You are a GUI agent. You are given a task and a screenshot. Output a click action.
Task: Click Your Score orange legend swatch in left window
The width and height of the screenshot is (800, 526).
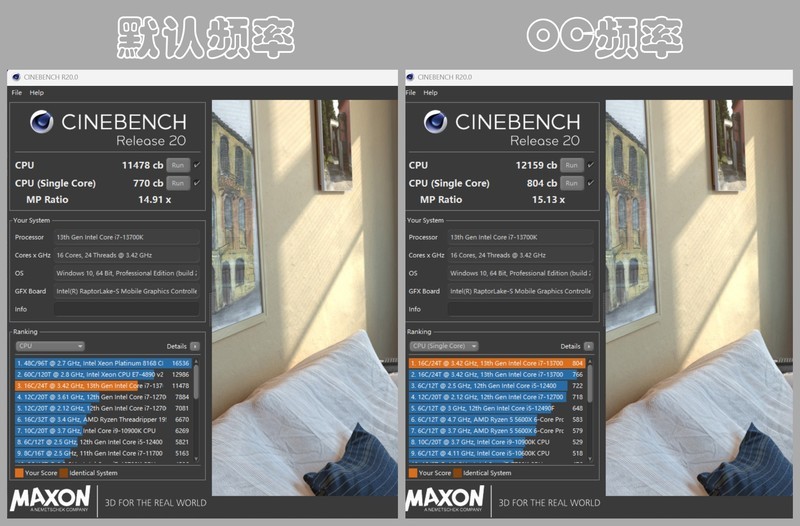click(x=19, y=473)
